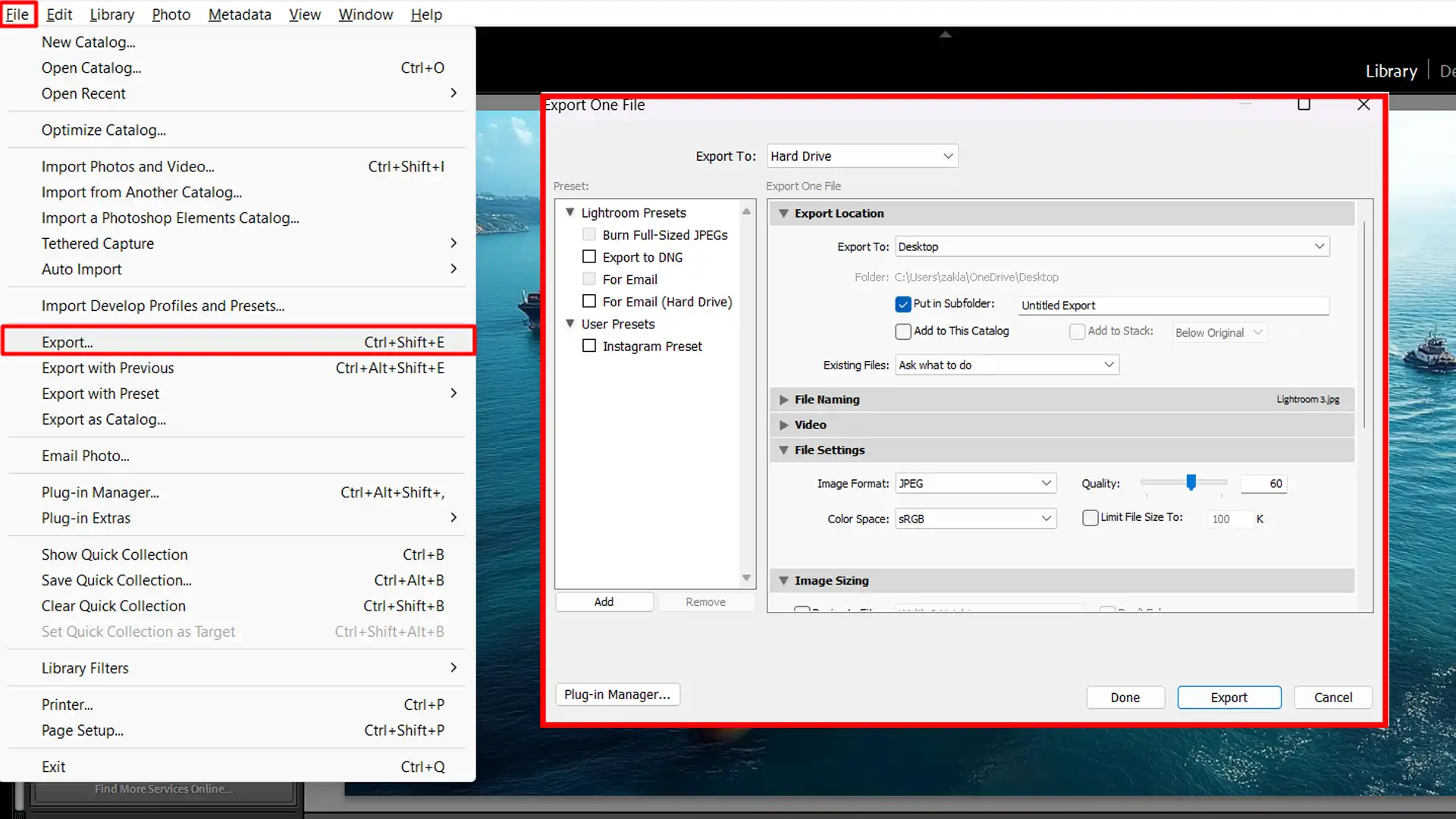The width and height of the screenshot is (1456, 819).
Task: Check Burn Full-Sized JPEGs preset
Action: (589, 234)
